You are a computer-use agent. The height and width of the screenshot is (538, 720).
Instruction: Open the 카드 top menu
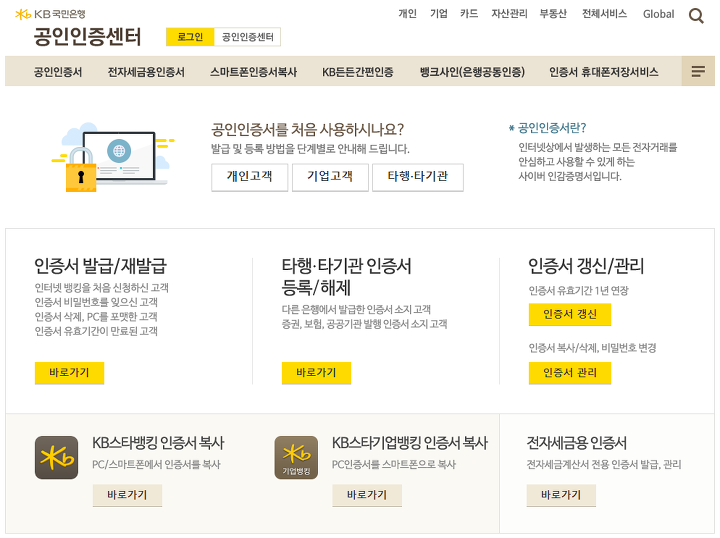469,14
